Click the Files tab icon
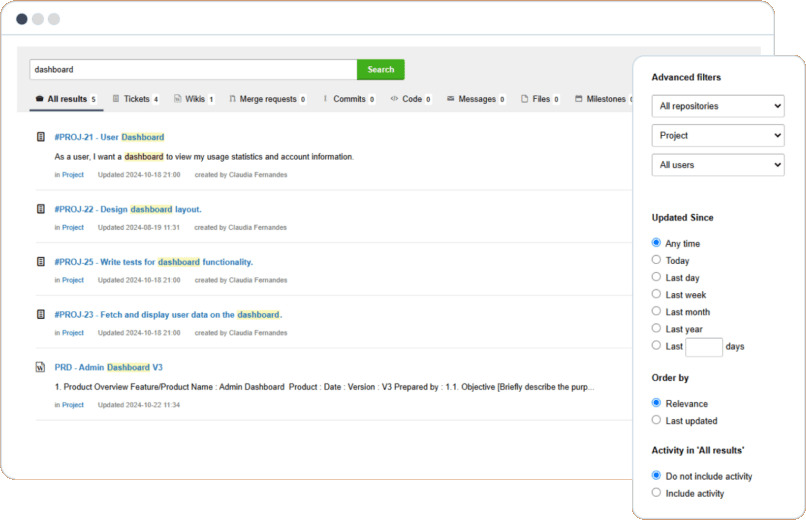Viewport: 806px width, 520px height. point(524,99)
